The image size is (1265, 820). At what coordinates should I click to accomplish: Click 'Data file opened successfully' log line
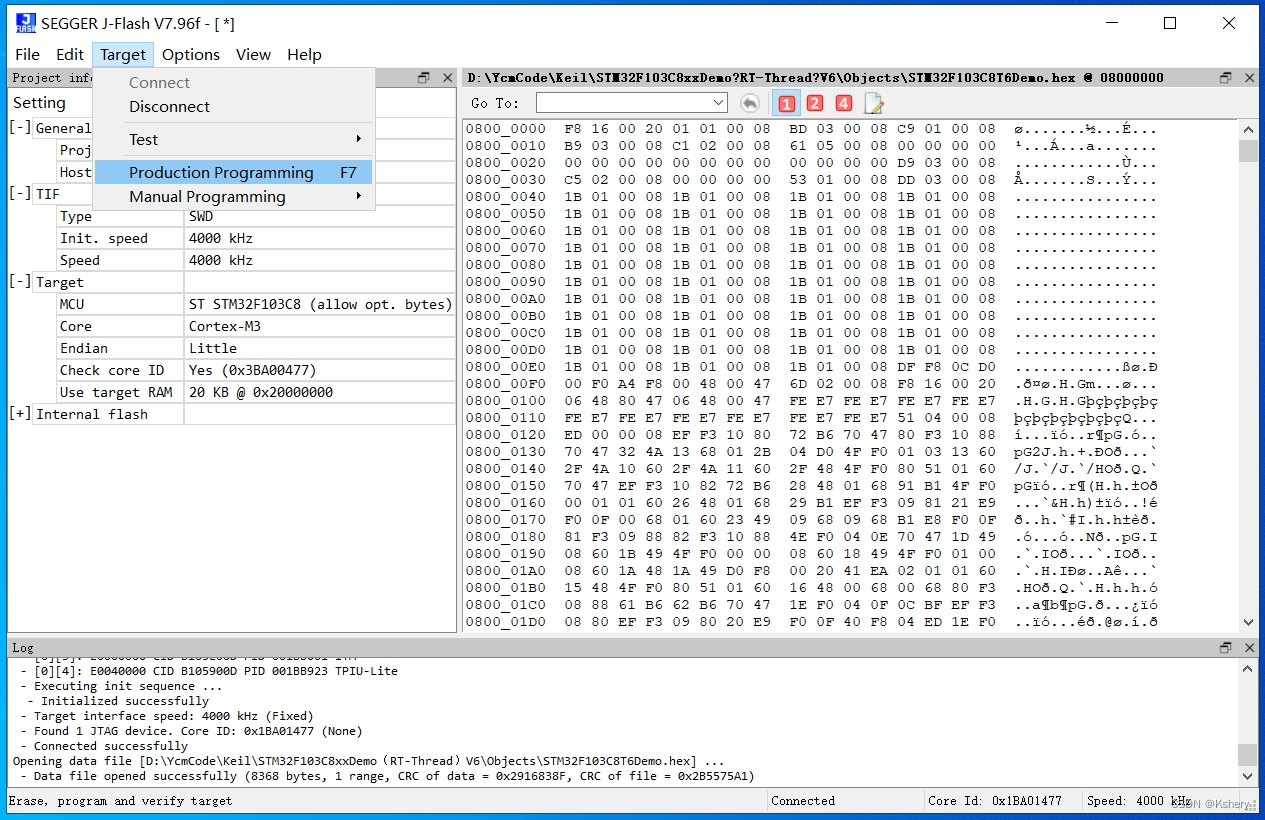tap(387, 776)
